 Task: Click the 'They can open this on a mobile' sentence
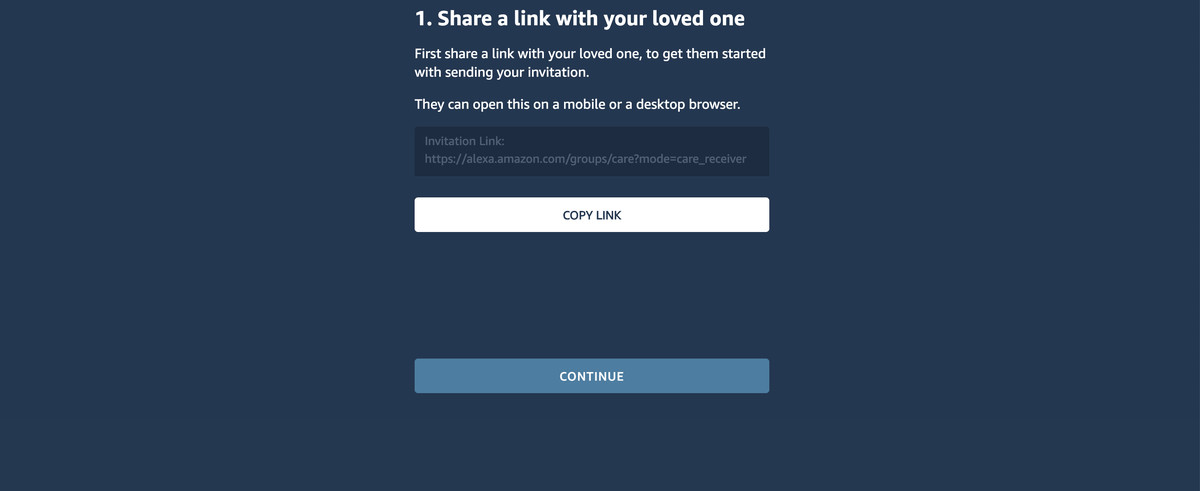tap(578, 105)
